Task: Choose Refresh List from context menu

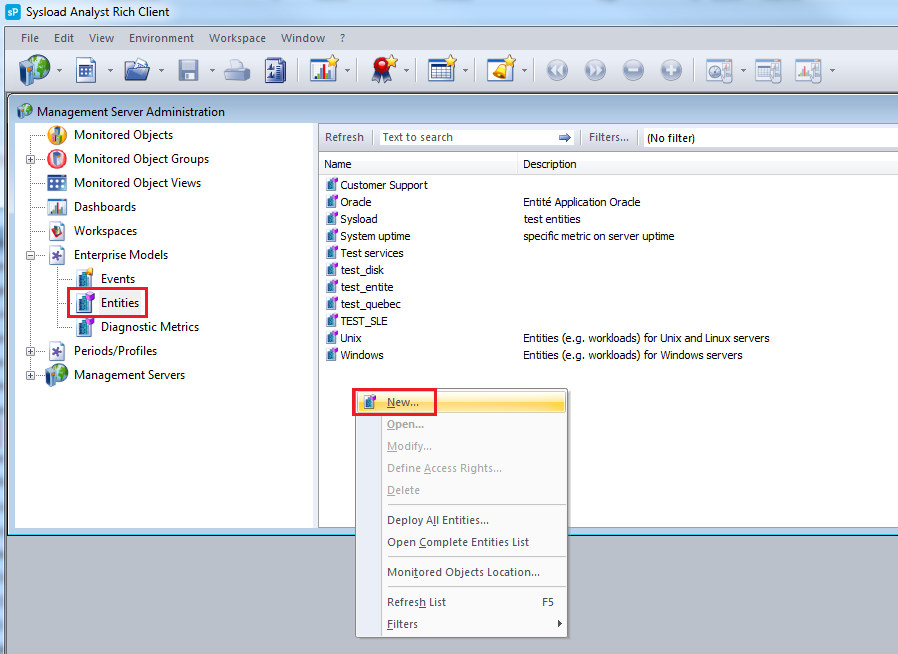Action: pos(460,602)
